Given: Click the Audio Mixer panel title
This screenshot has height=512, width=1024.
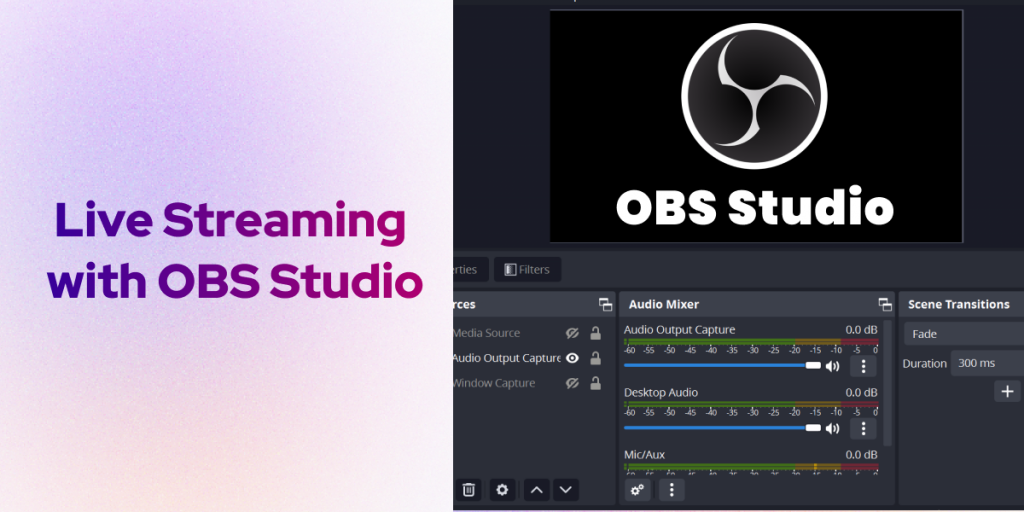Looking at the screenshot, I should (664, 304).
